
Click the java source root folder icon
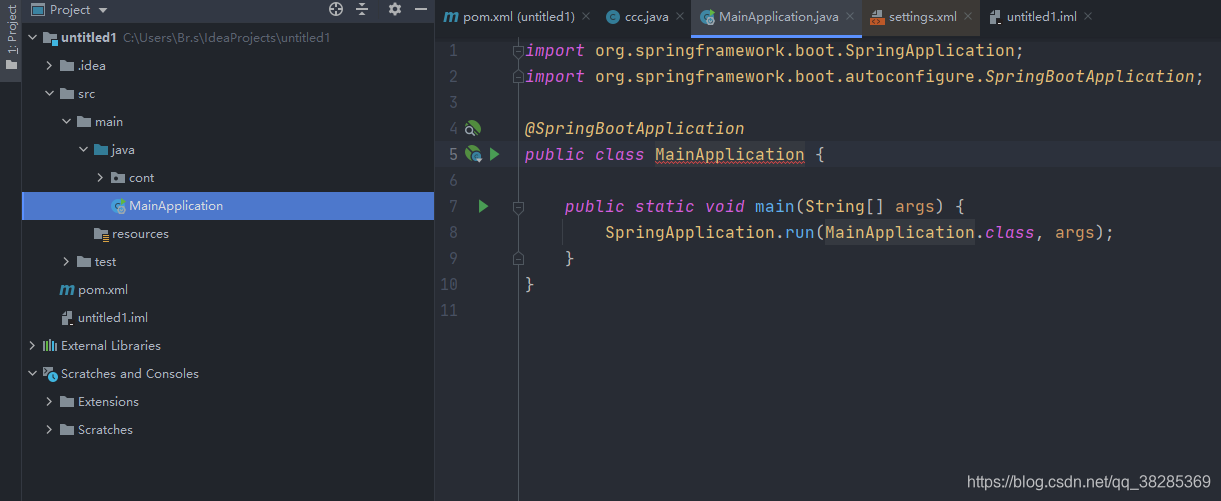click(x=101, y=150)
